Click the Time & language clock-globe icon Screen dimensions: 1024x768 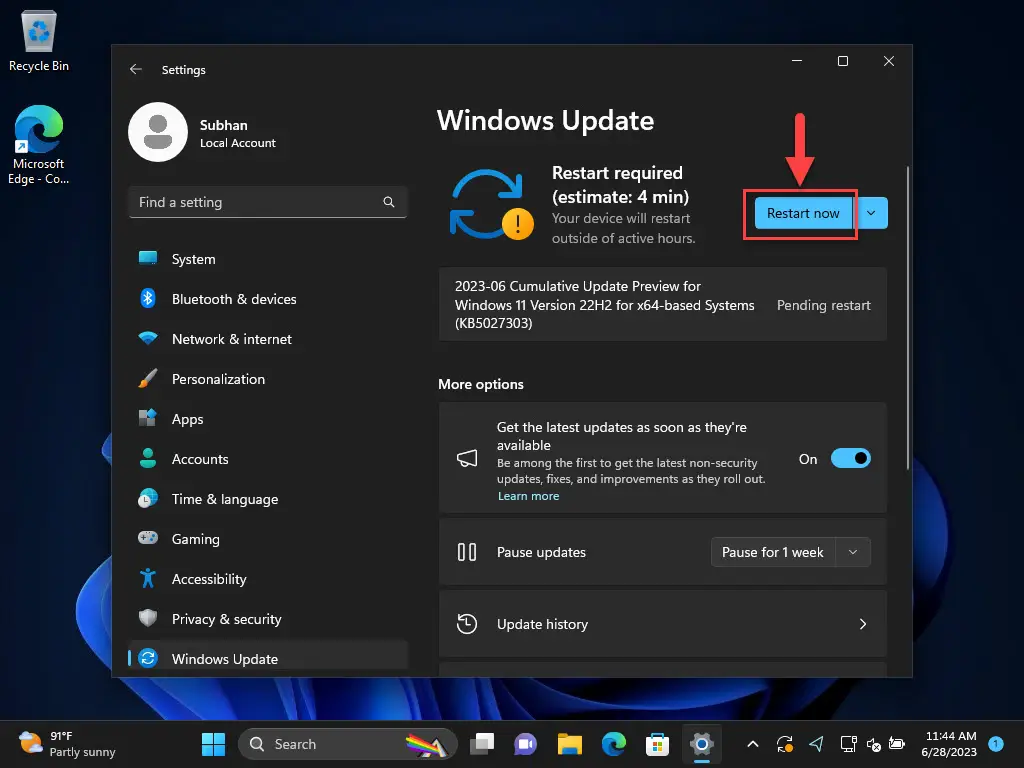(148, 499)
